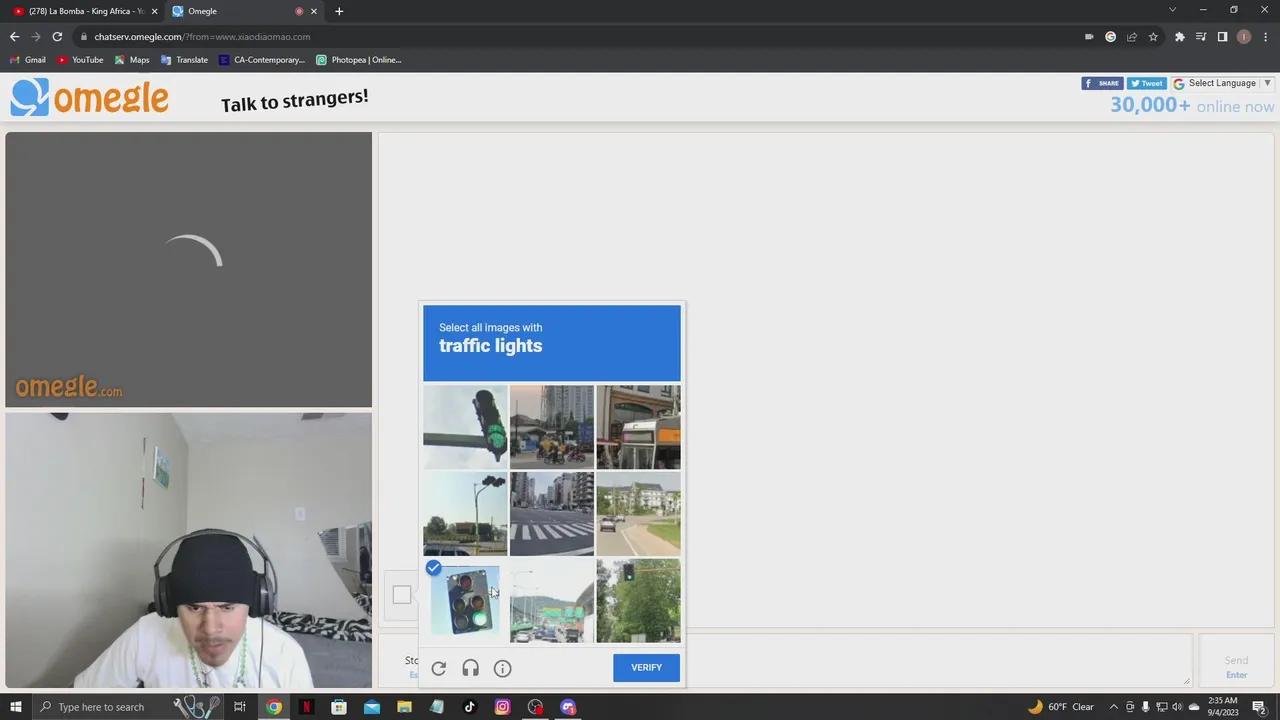
Task: Click the Omegle logo
Action: click(90, 98)
